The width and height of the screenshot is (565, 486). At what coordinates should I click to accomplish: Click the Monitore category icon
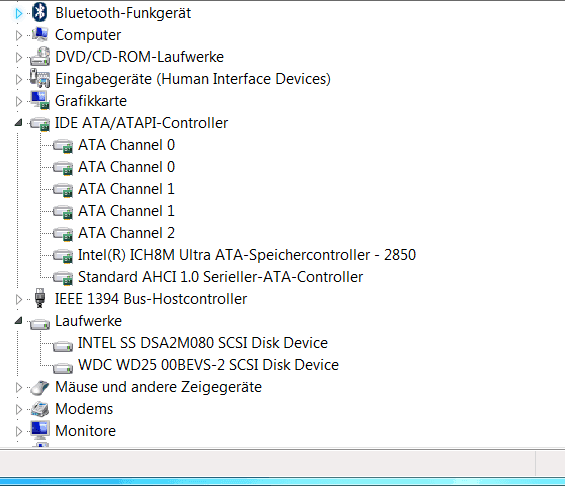pos(40,430)
